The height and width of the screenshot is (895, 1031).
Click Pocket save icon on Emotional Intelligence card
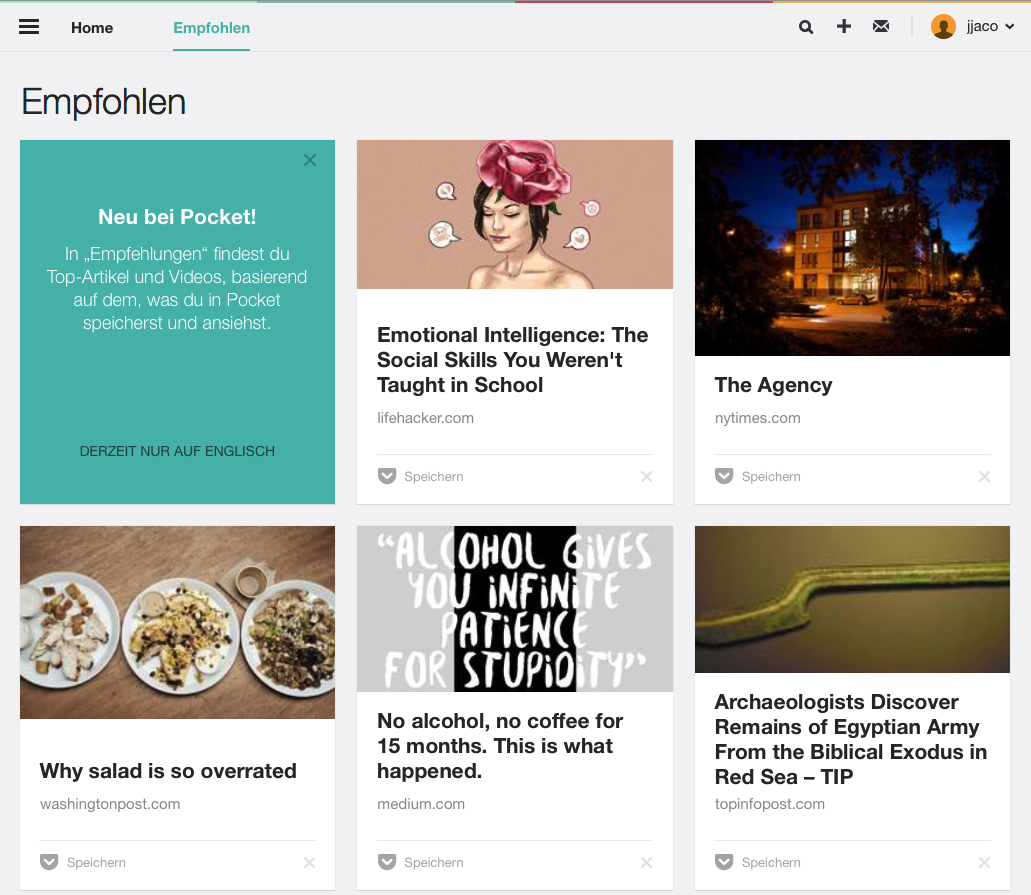[387, 476]
